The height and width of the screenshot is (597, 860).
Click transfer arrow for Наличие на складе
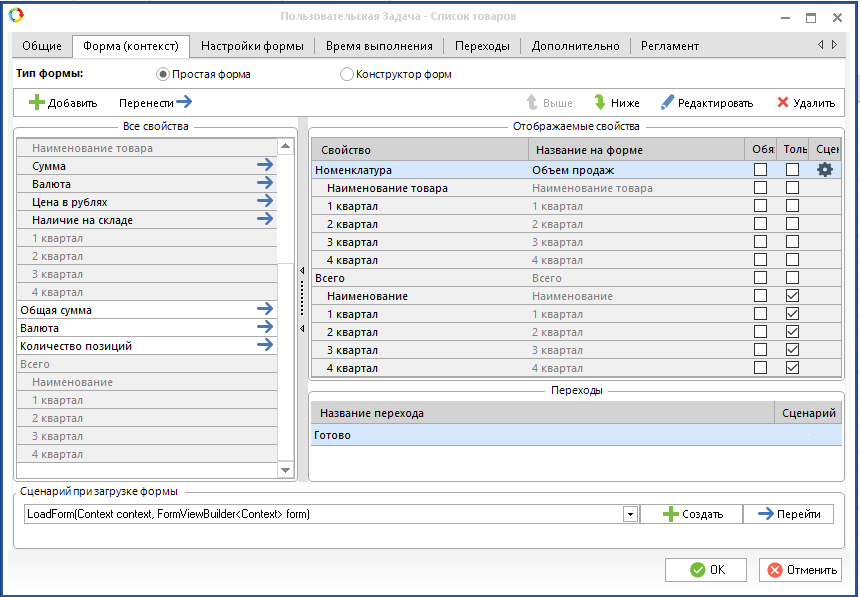click(x=264, y=220)
